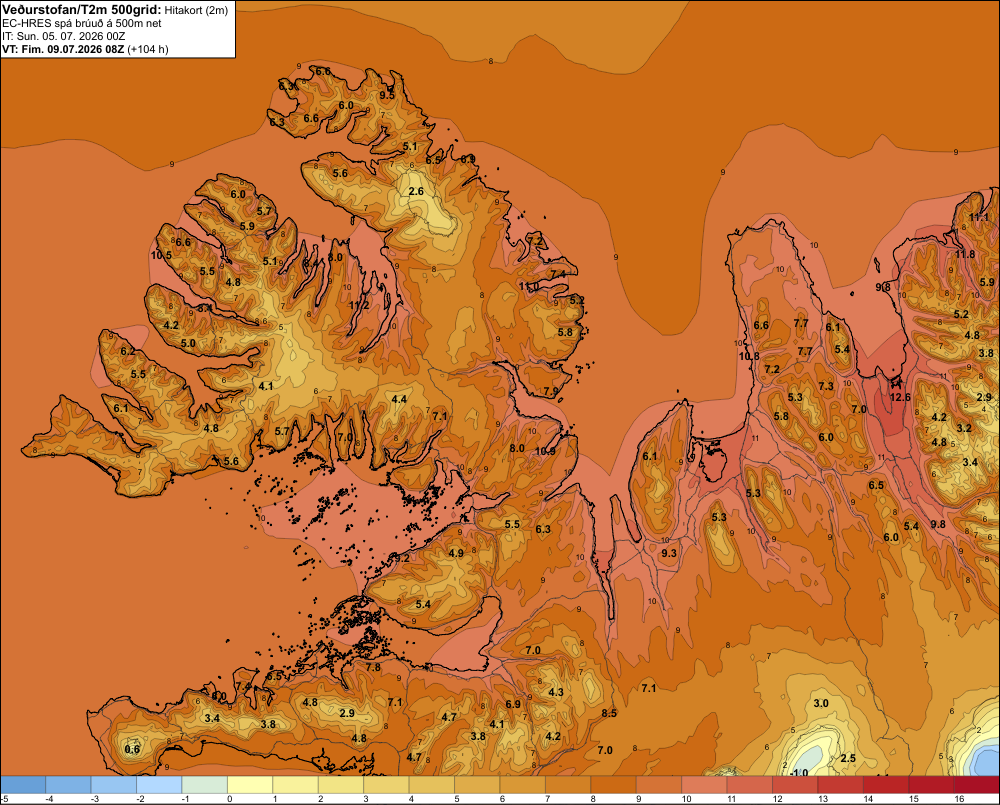Click the '10' label on the color scale

click(686, 799)
